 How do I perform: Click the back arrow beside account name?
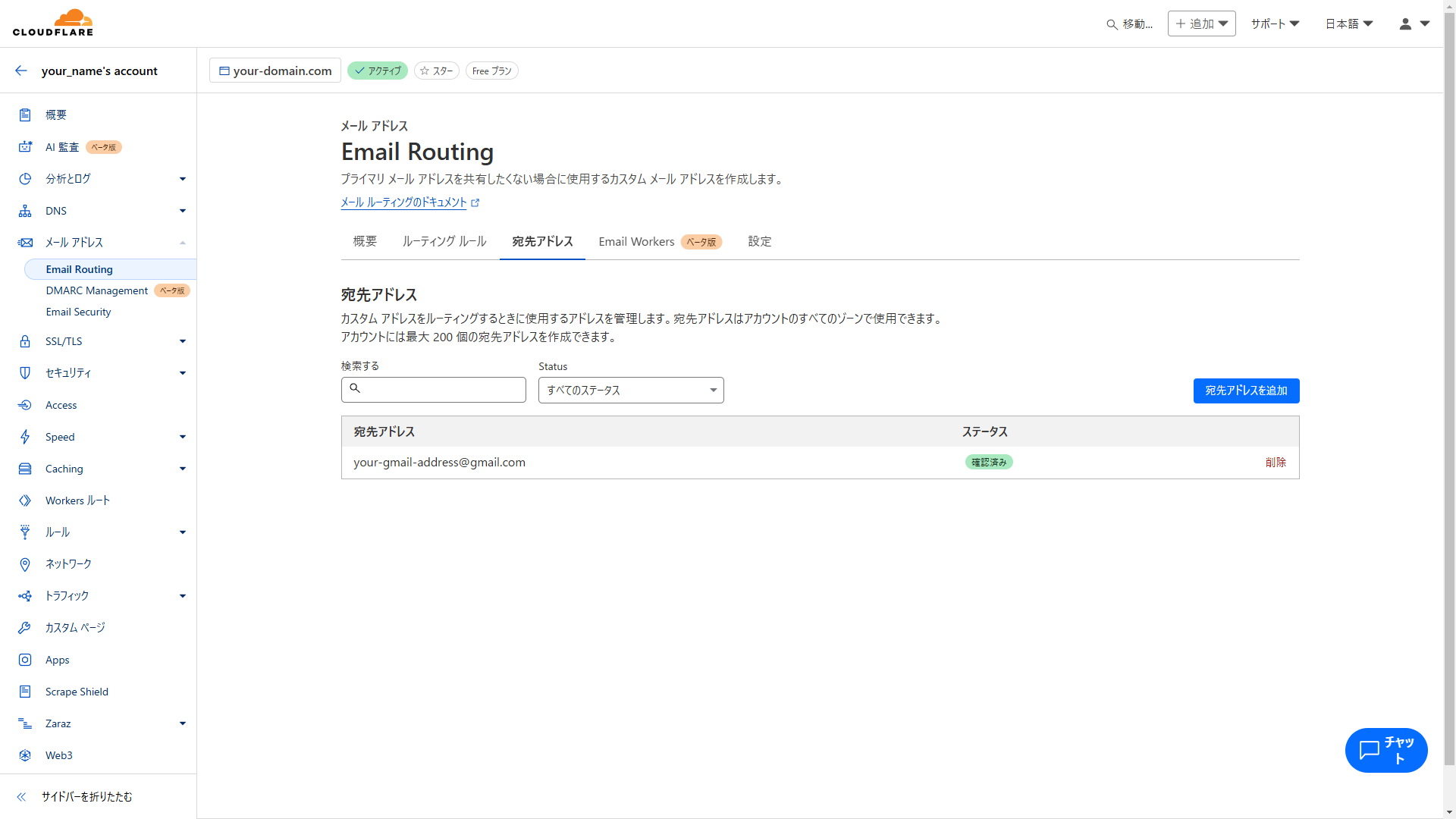click(x=21, y=71)
